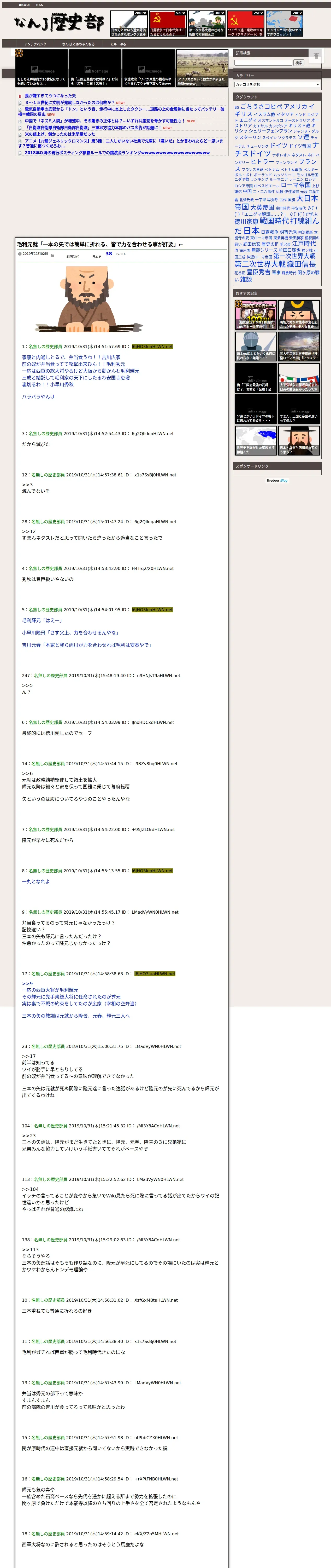This screenshot has height=1568, width=331.
Task: Click the おすすめ記事 section header
Action: click(277, 293)
